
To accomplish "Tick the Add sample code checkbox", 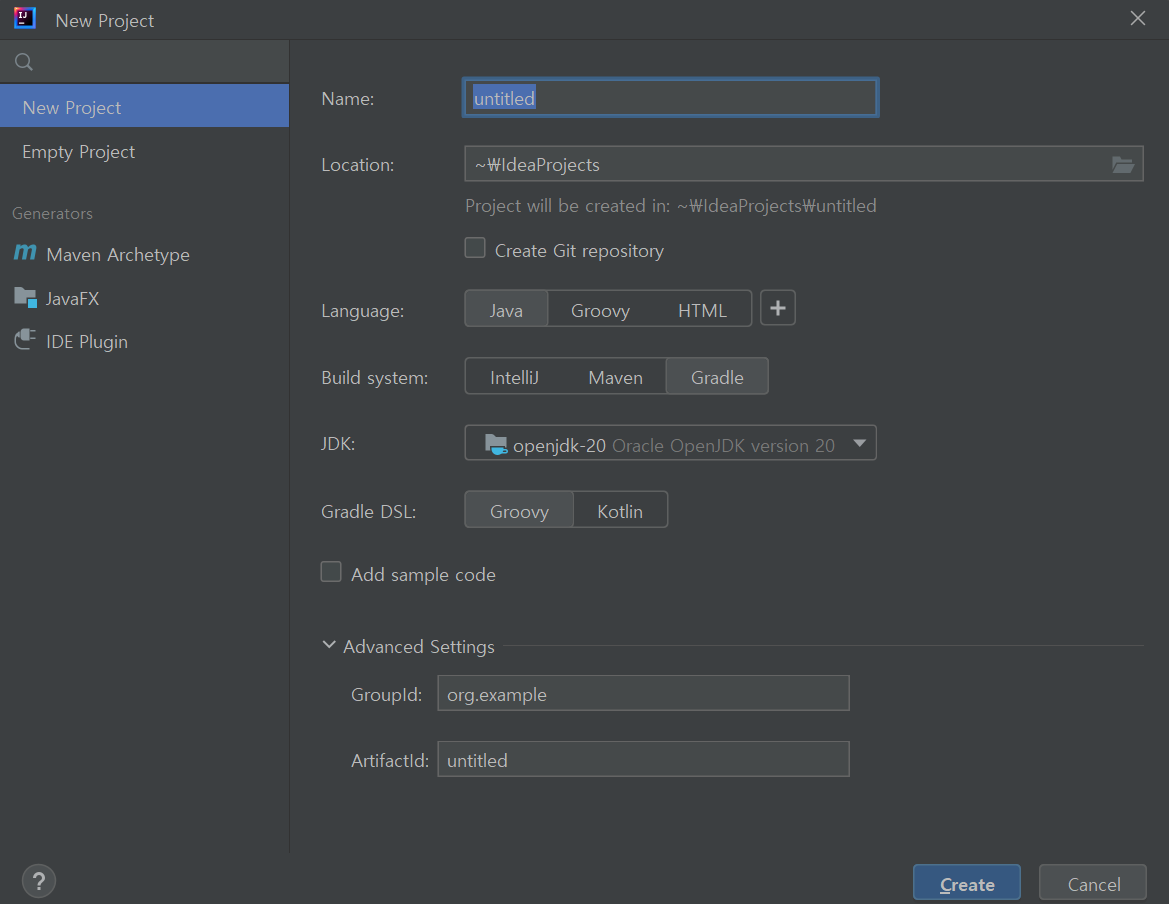I will [x=331, y=572].
